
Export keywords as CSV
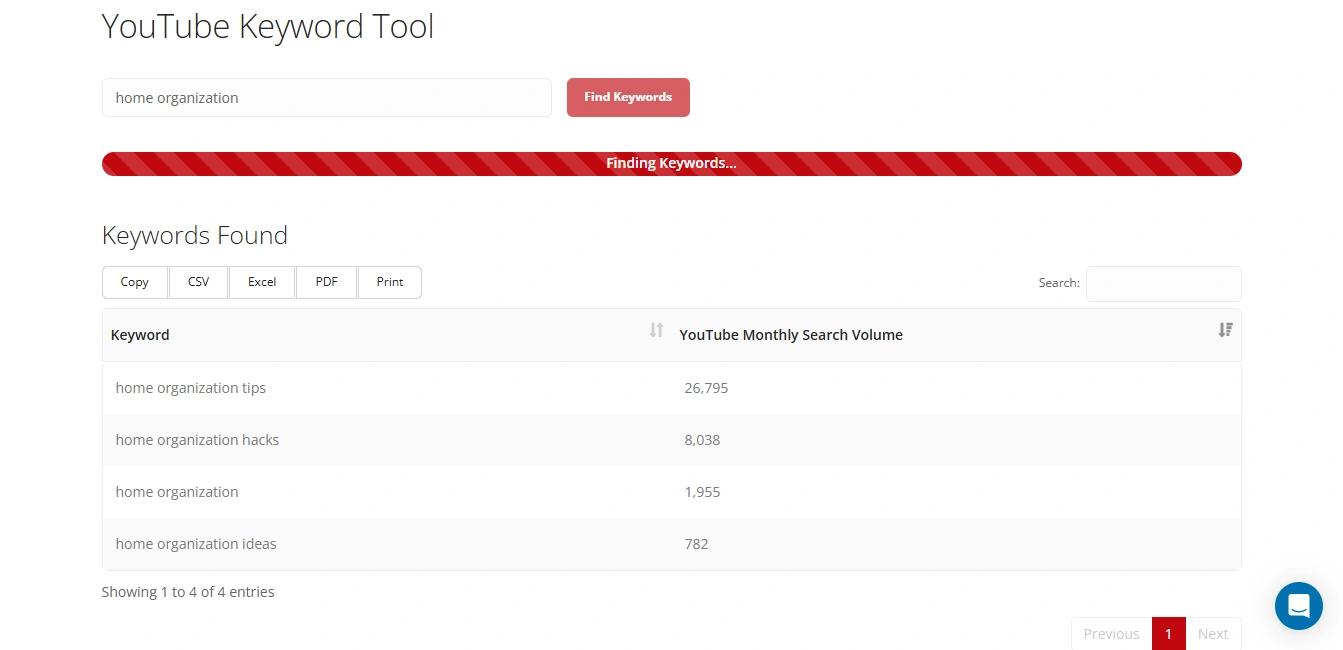coord(199,282)
